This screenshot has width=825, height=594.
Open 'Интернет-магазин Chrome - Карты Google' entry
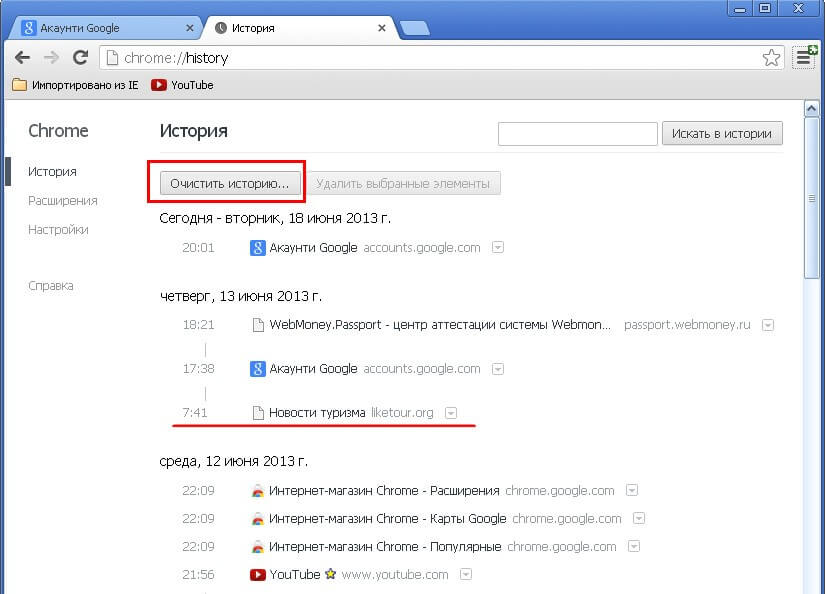pyautogui.click(x=387, y=519)
